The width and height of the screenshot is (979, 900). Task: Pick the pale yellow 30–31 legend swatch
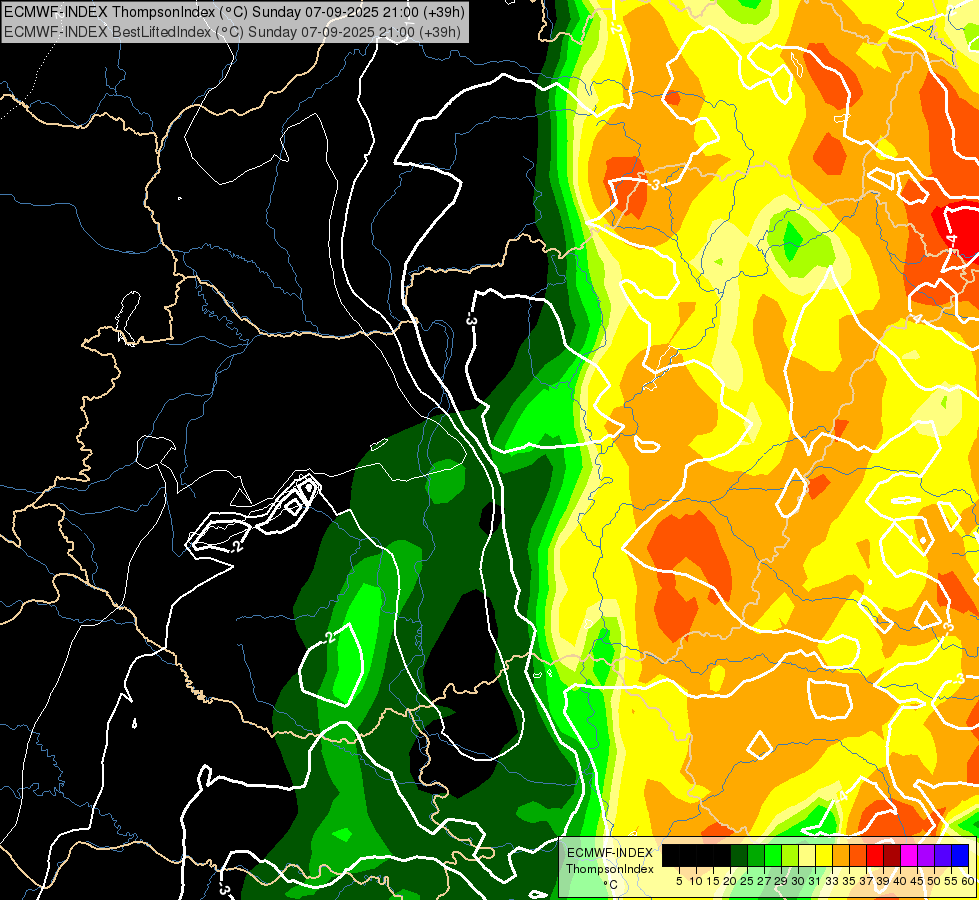point(807,855)
